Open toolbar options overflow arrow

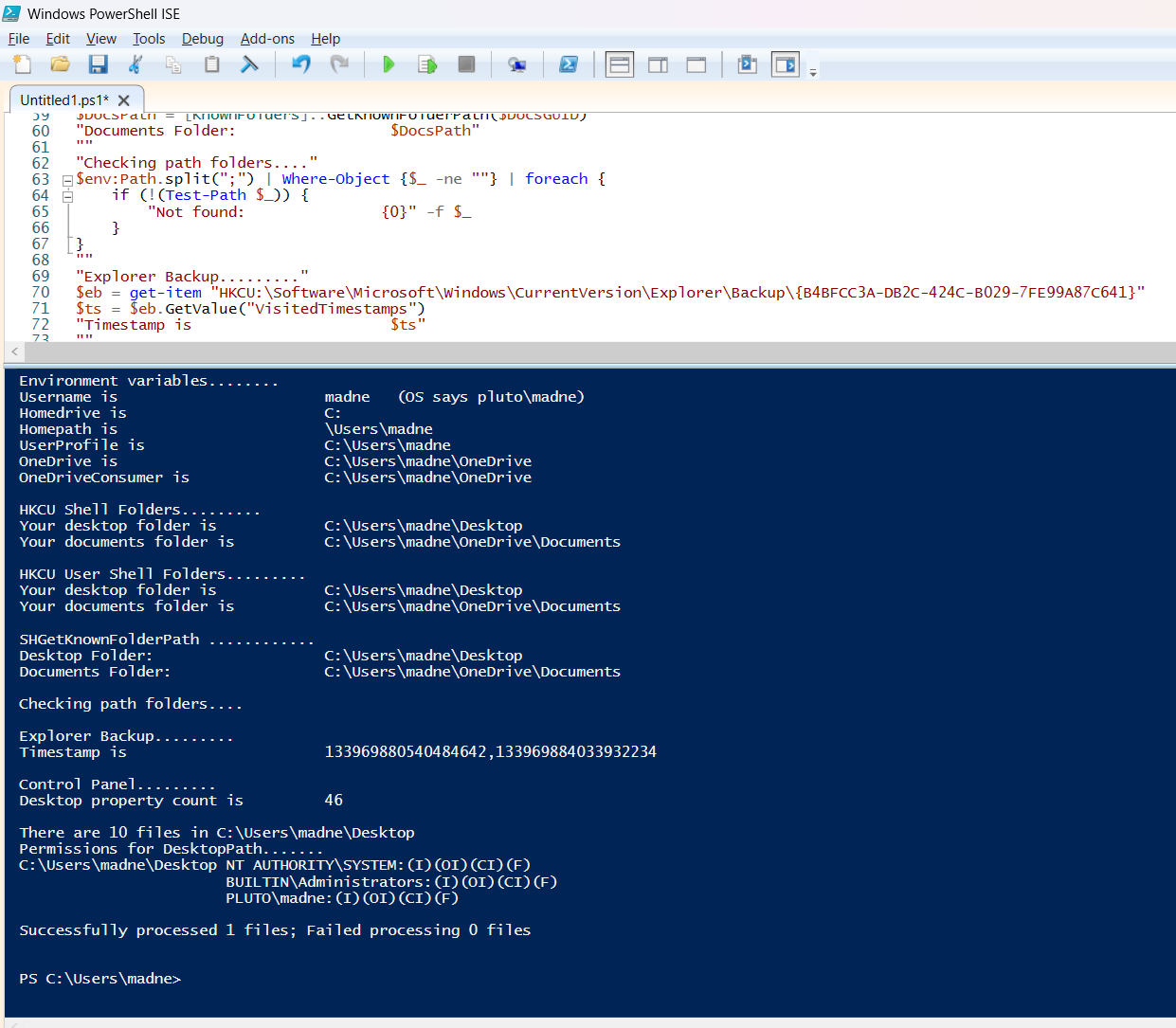click(x=813, y=72)
